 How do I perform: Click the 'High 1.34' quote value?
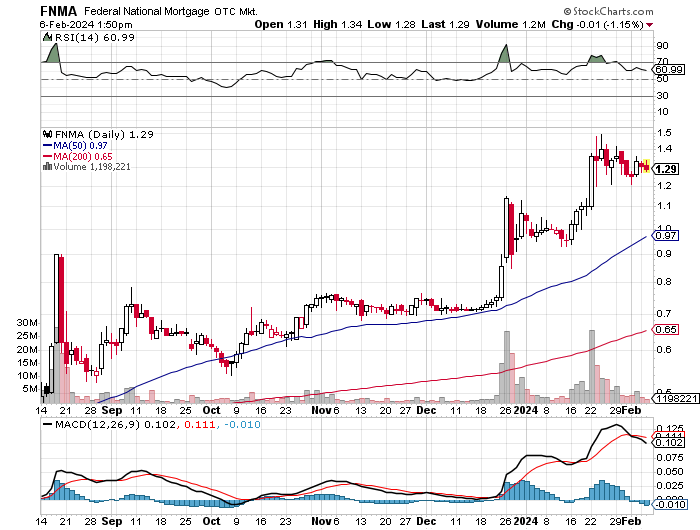point(338,25)
